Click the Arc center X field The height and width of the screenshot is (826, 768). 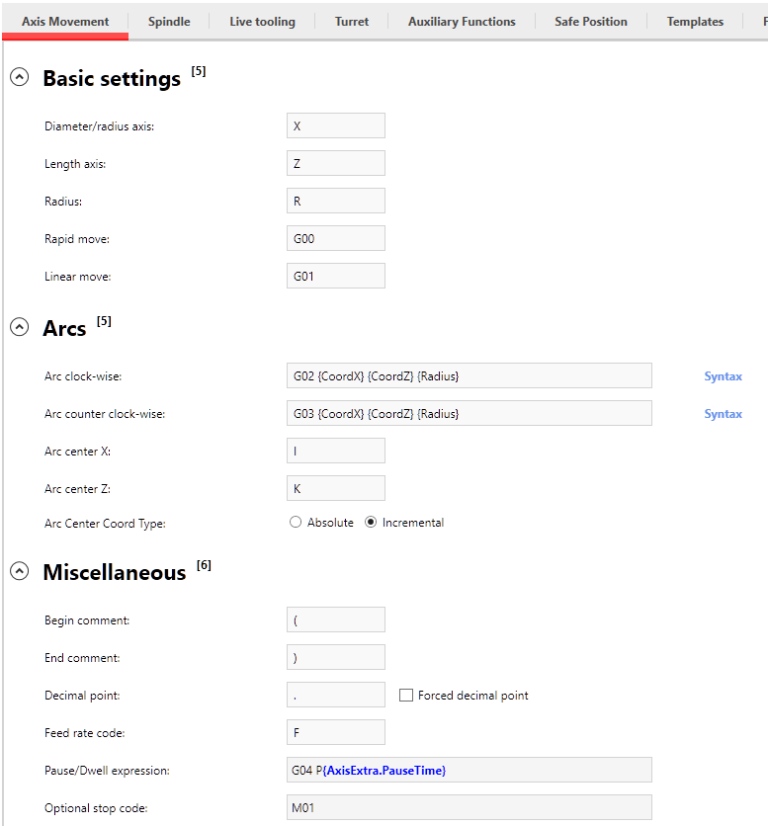point(336,451)
